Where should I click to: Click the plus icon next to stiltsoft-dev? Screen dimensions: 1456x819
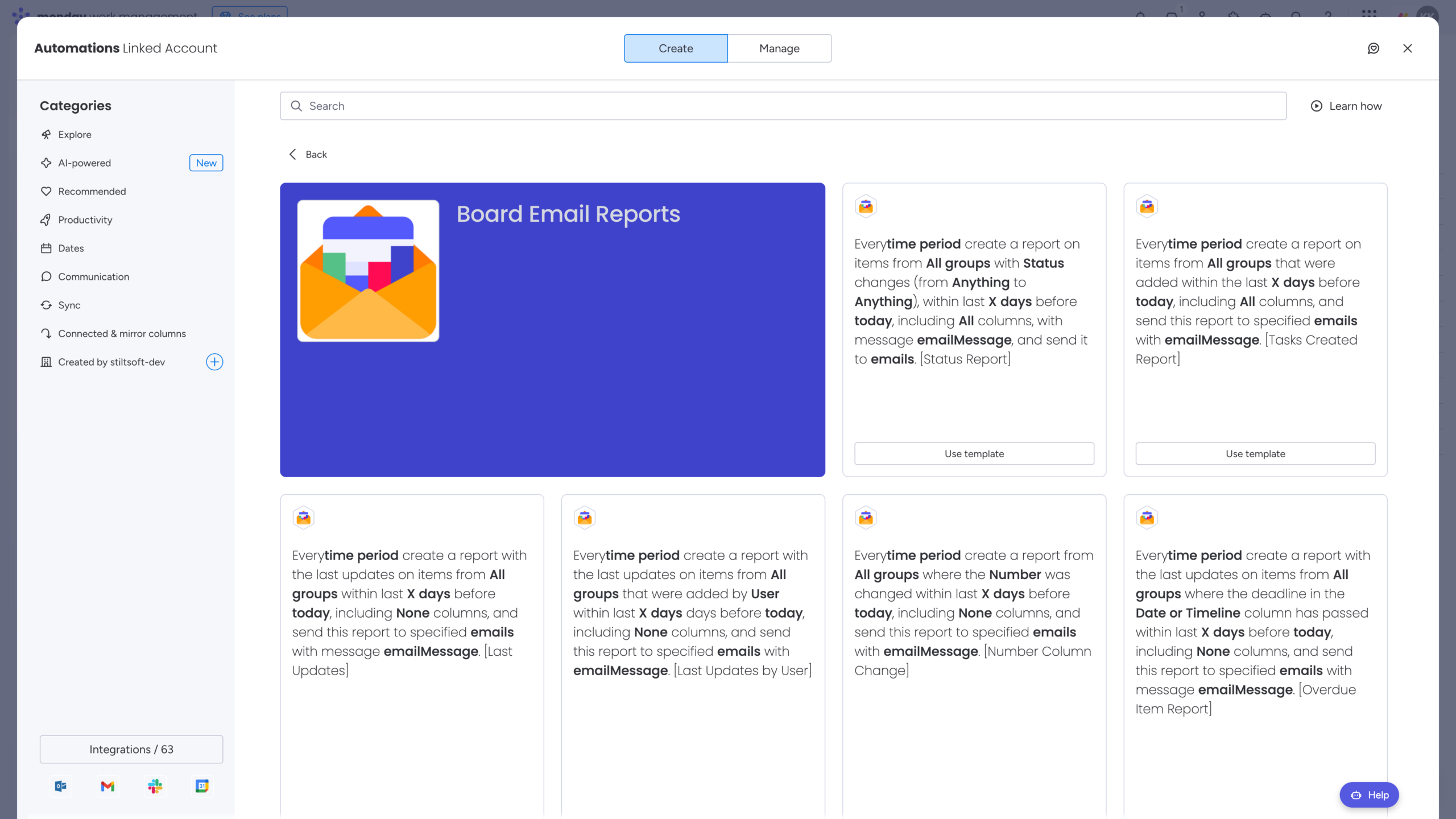[x=214, y=362]
